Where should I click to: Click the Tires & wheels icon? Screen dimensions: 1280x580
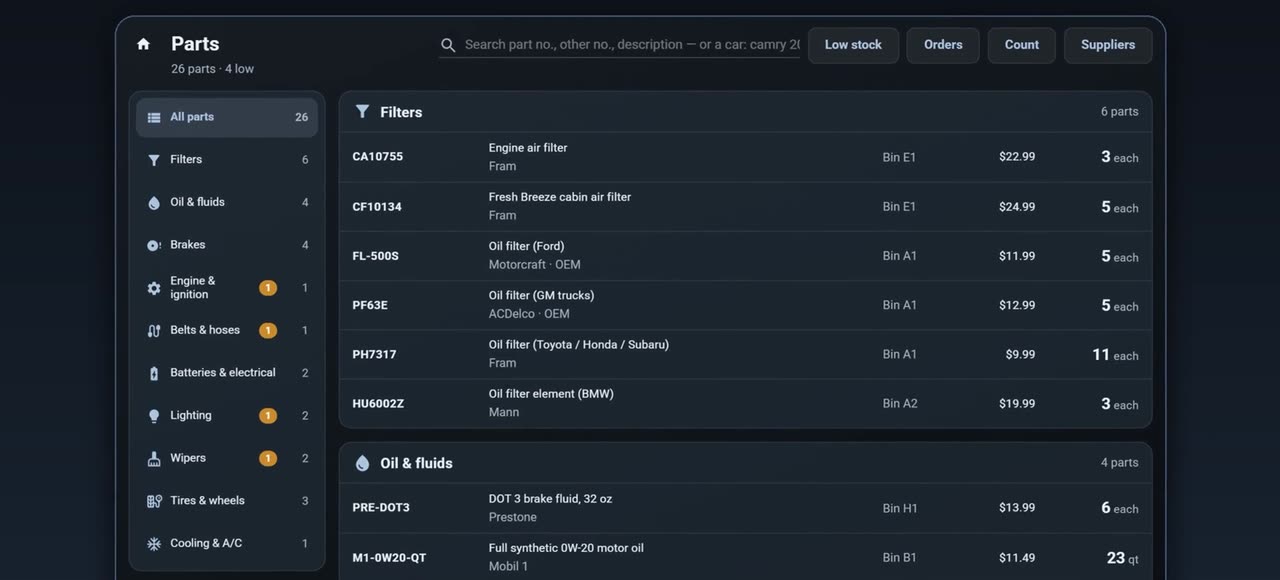coord(154,501)
